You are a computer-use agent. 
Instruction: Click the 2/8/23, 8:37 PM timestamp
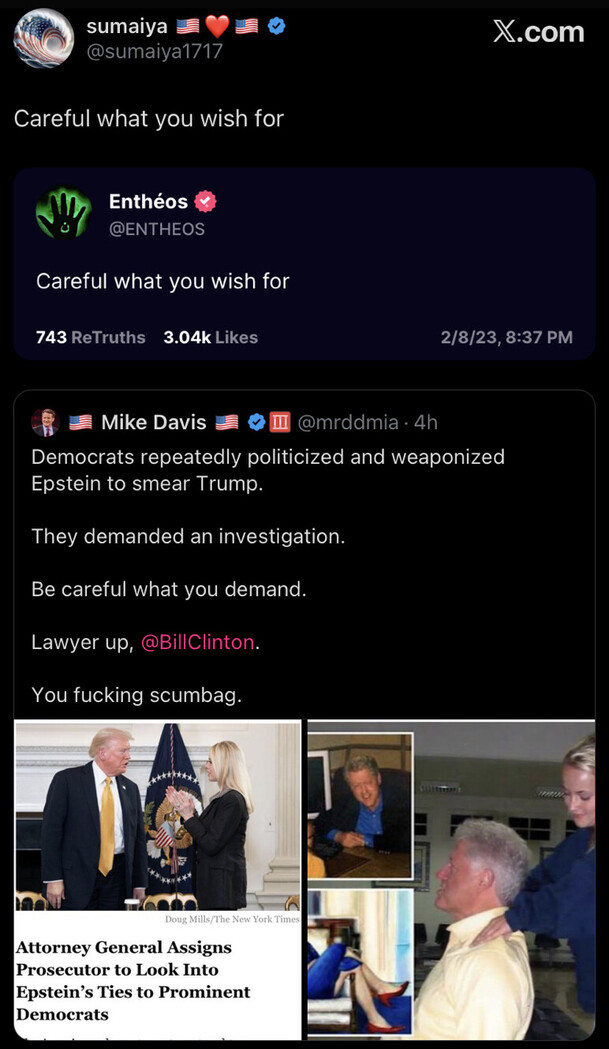(x=507, y=337)
